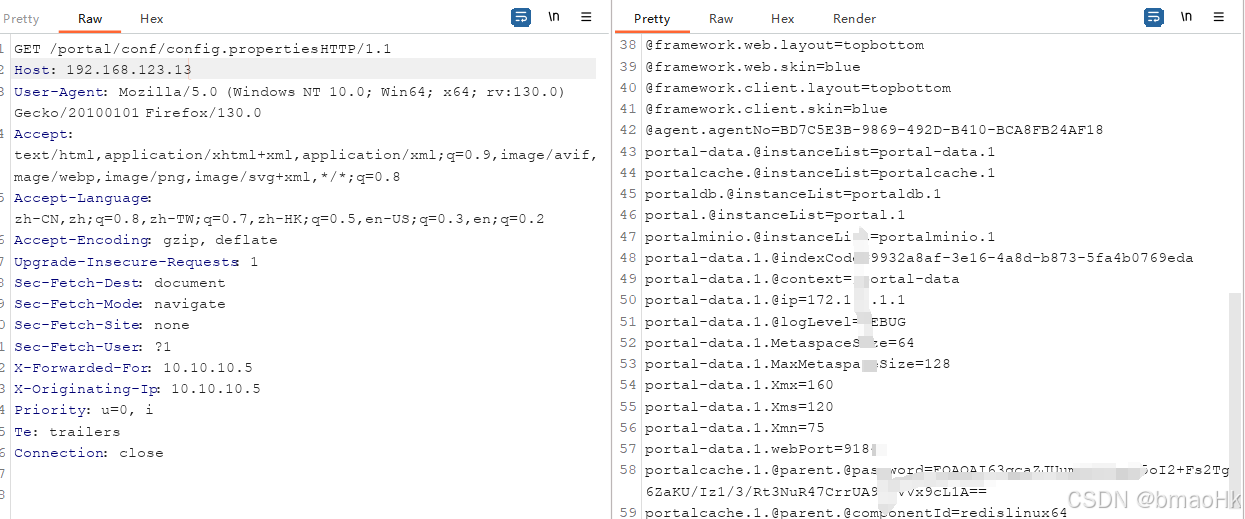Viewport: 1245px width, 519px height.
Task: Click the portal-data.1.Xmx=160 line
Action: [x=739, y=385]
